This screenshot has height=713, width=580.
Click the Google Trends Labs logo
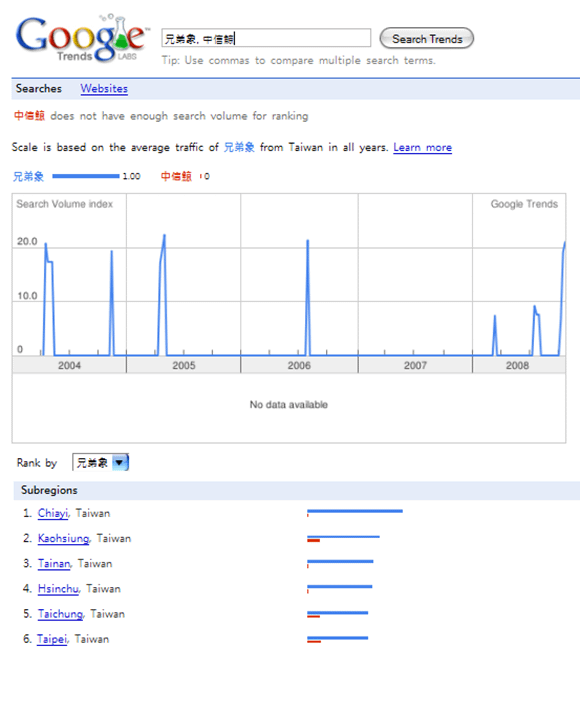[82, 39]
